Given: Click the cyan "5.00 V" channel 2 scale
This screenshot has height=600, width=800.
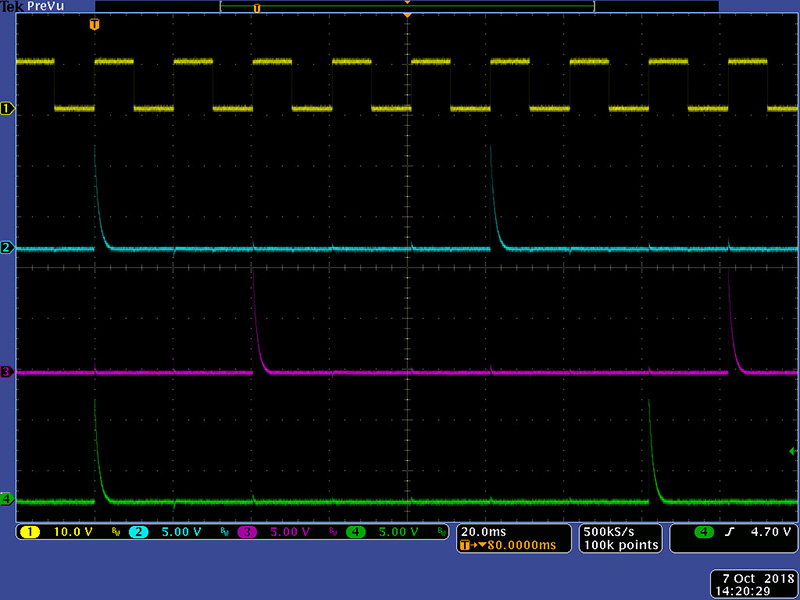Looking at the screenshot, I should (181, 532).
